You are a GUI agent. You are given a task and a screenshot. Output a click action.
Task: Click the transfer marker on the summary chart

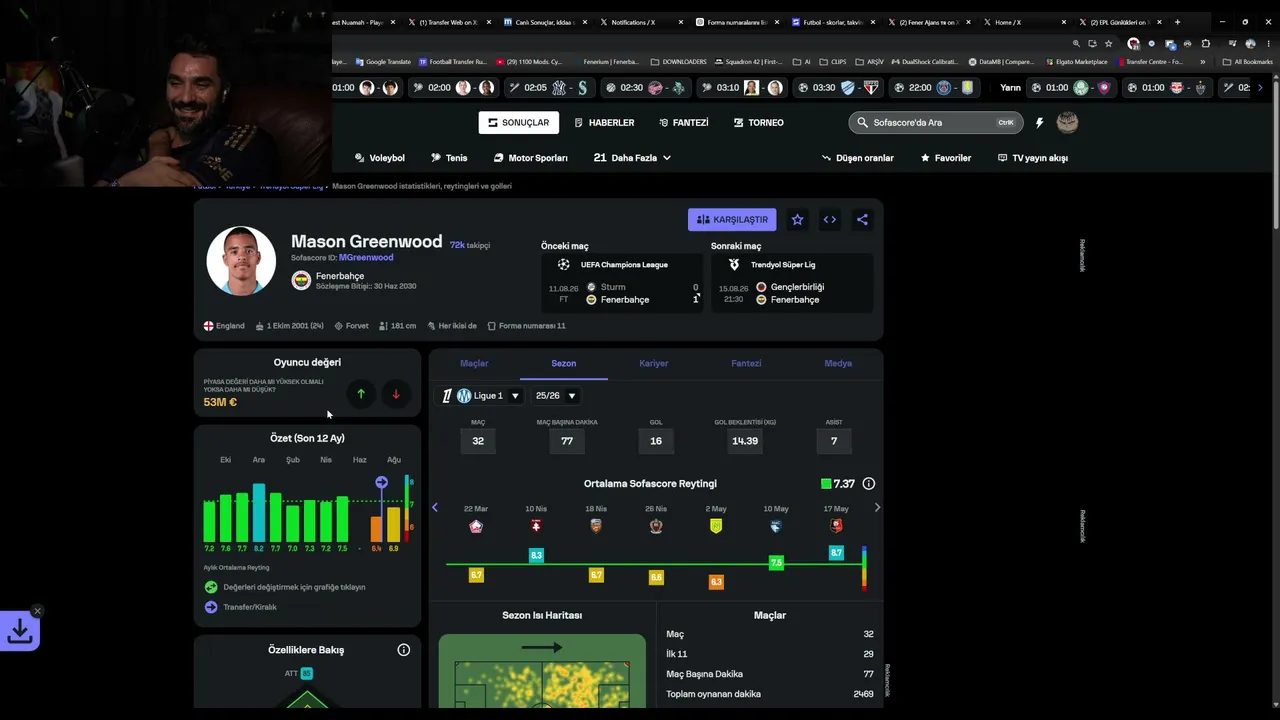tap(381, 483)
